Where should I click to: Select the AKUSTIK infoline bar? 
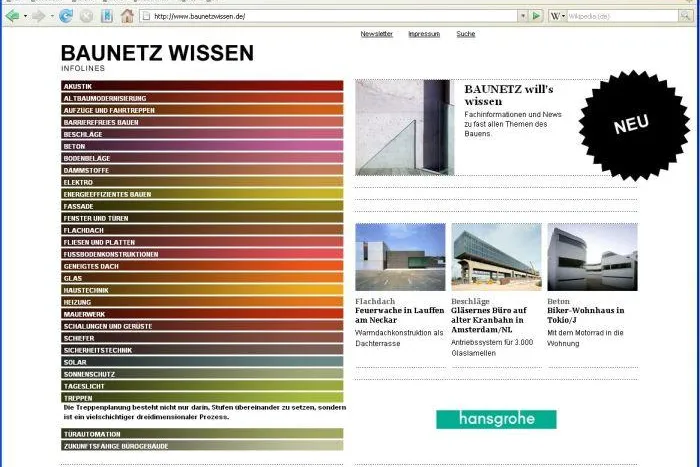point(202,86)
